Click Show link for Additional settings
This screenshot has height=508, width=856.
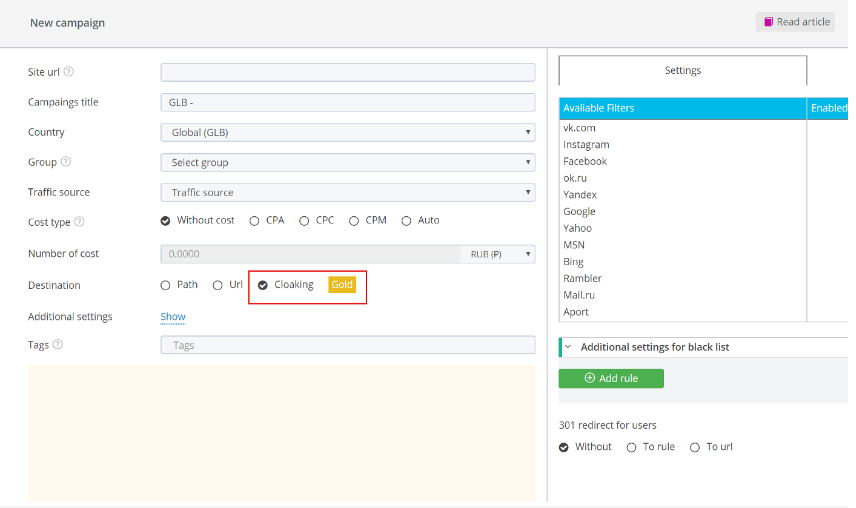(x=173, y=316)
